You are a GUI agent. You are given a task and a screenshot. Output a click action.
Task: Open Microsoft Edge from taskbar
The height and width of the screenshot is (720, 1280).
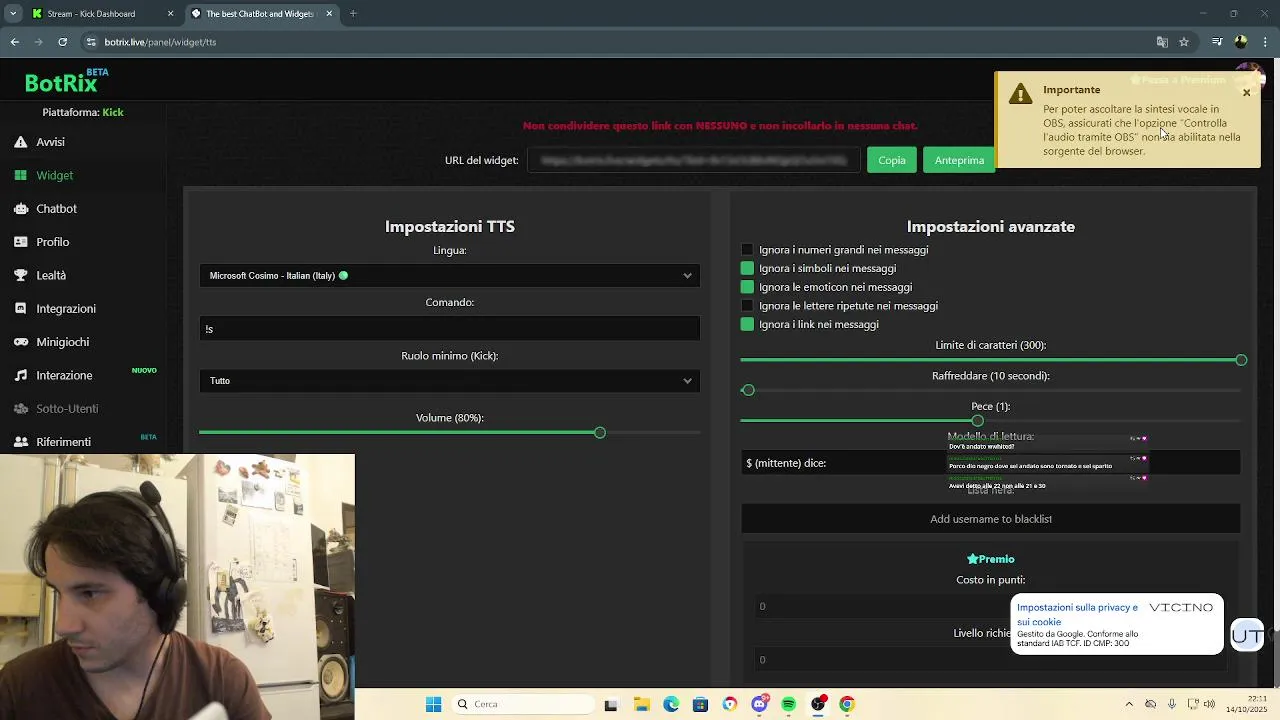671,704
